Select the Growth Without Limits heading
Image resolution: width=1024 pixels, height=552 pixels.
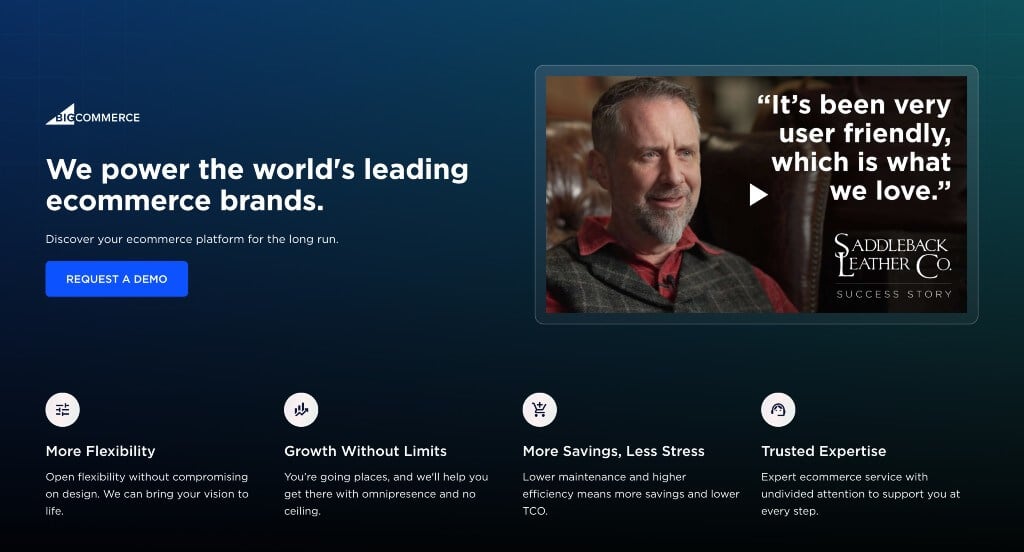(366, 451)
